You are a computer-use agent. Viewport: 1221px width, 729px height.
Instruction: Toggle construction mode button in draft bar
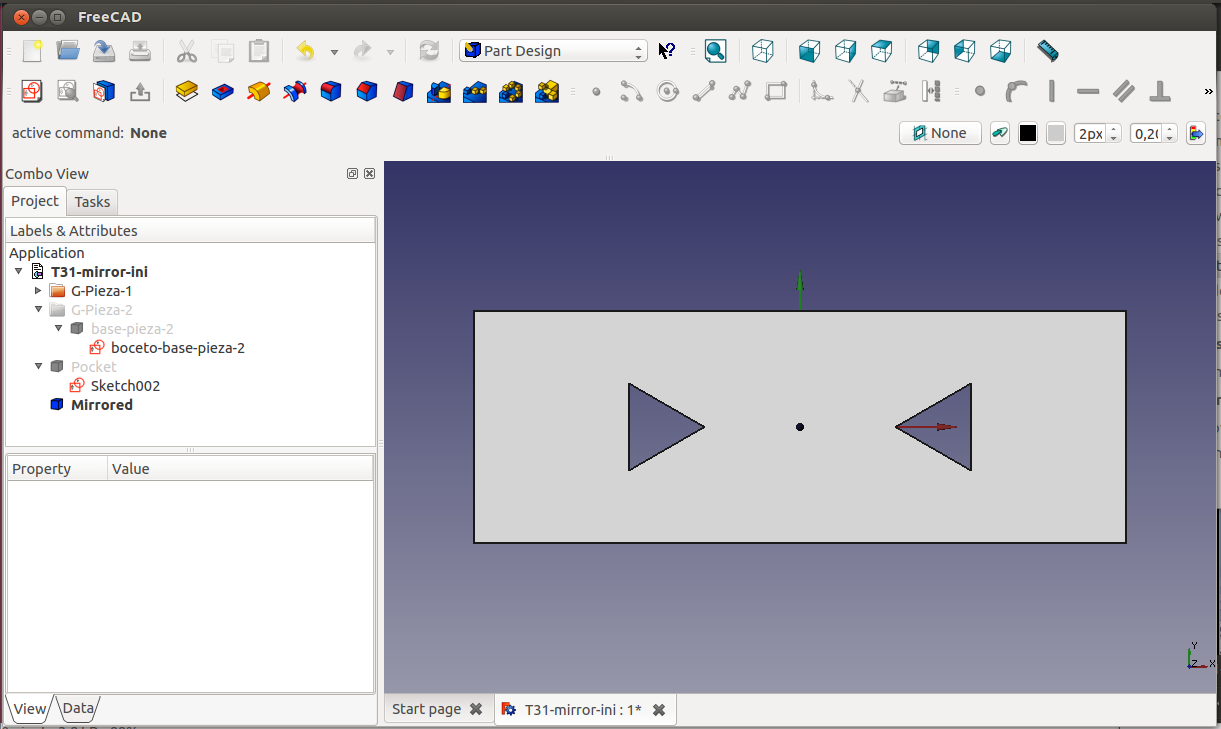(x=999, y=133)
